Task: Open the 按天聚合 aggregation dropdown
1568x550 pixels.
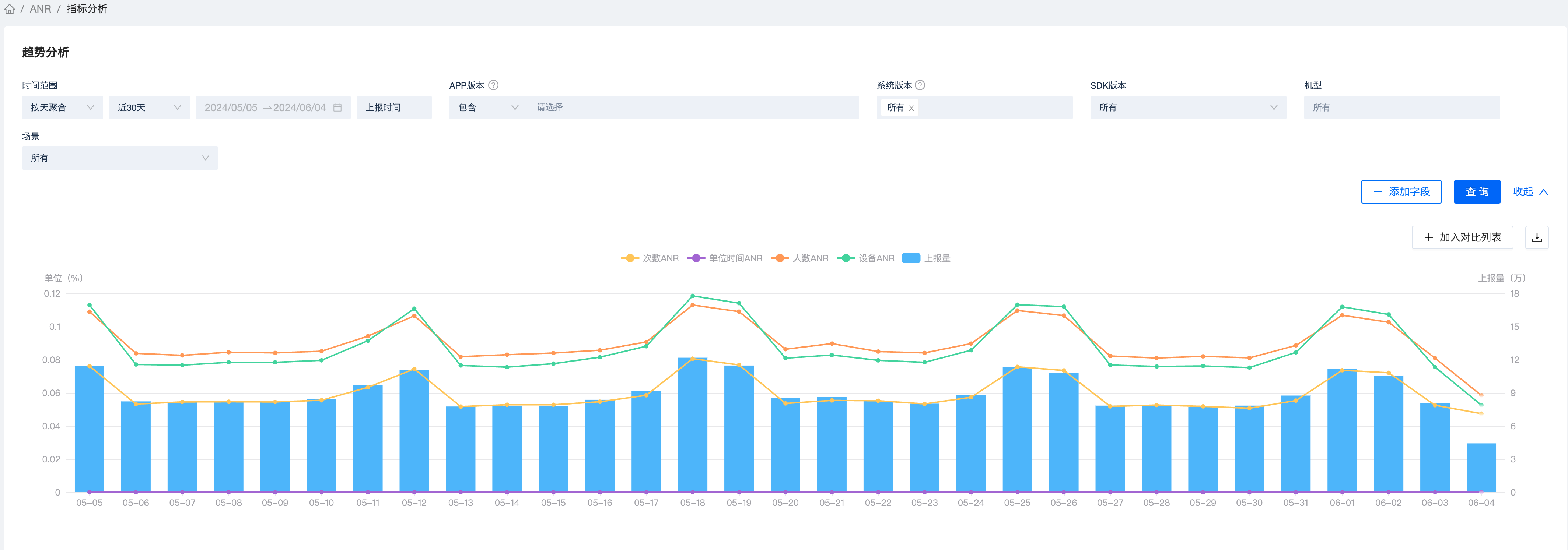Action: coord(62,108)
